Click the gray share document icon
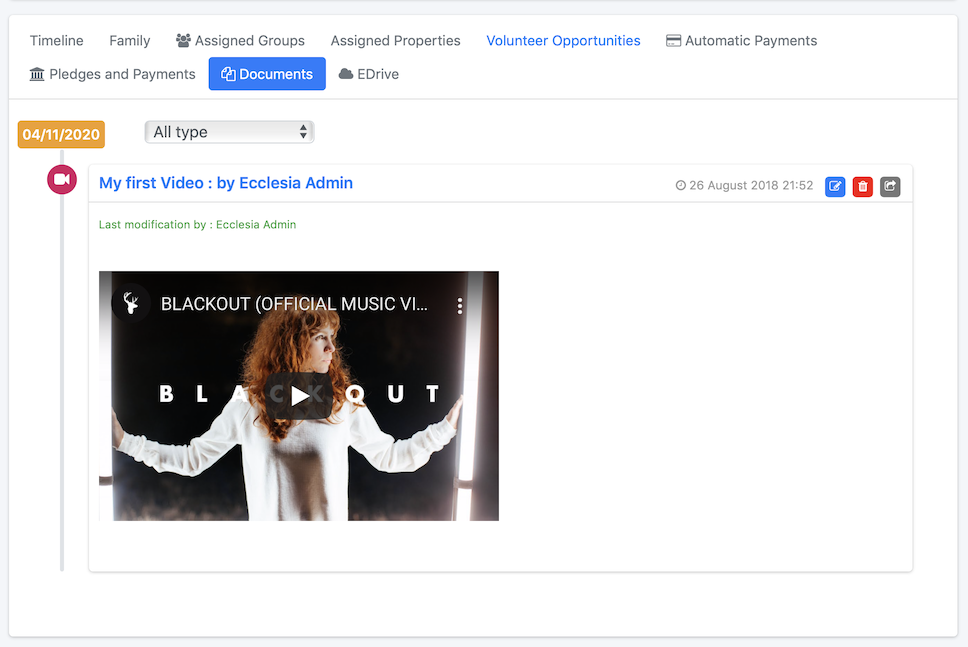Image resolution: width=968 pixels, height=647 pixels. point(890,186)
